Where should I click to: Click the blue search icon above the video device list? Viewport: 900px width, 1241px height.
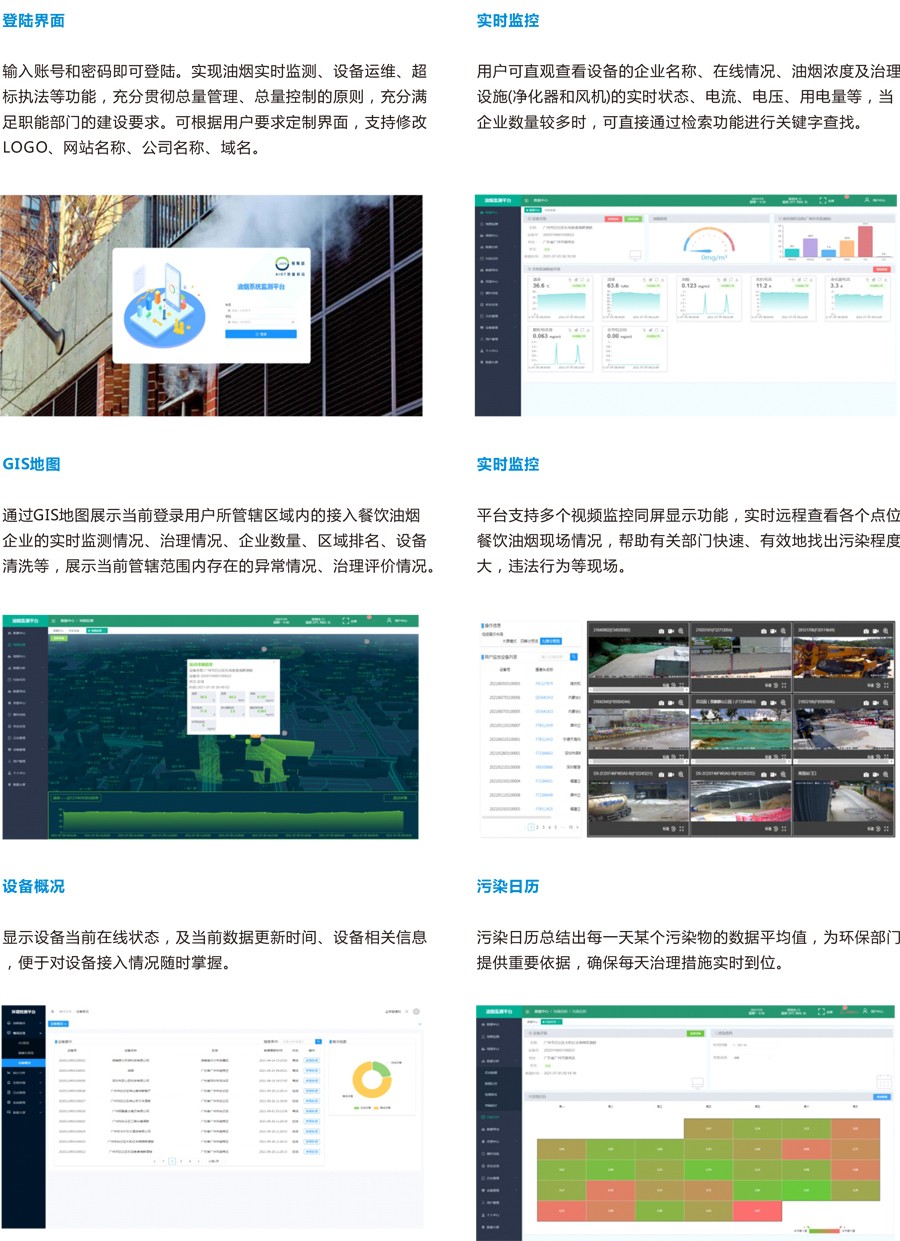573,657
